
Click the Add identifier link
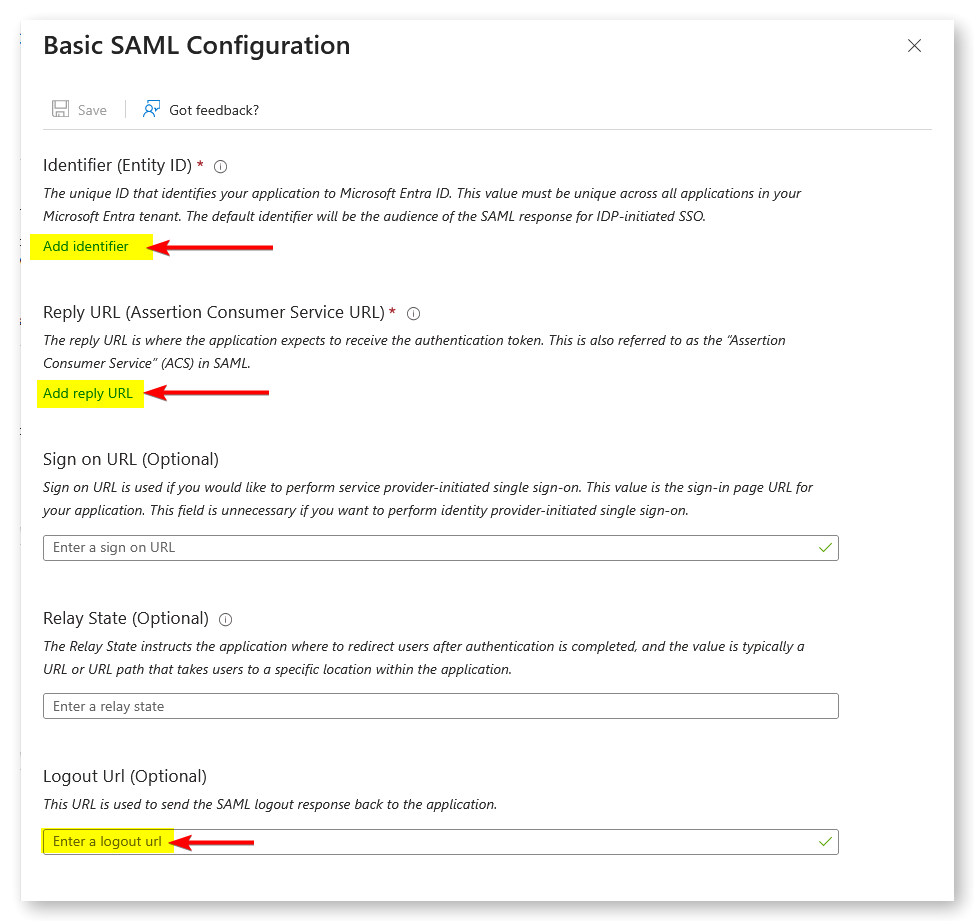coord(86,247)
